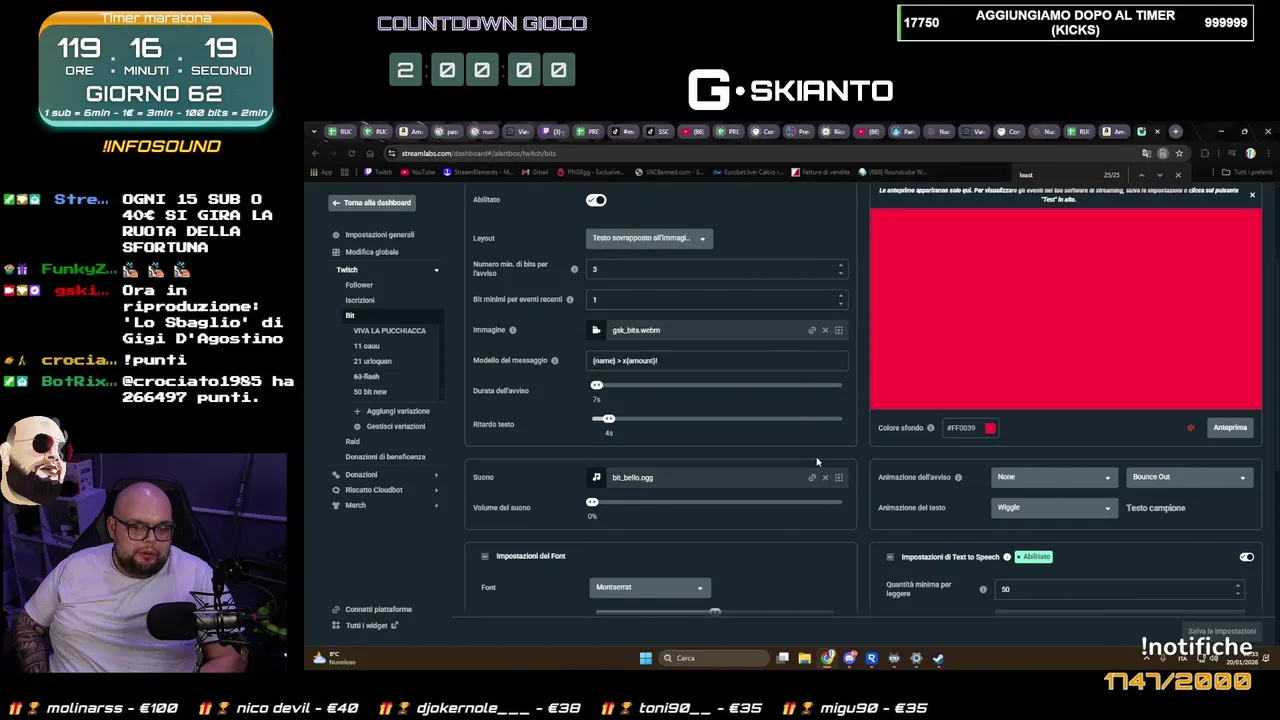The image size is (1280, 720).
Task: Open Impostazioni generali in sidebar
Action: point(379,235)
